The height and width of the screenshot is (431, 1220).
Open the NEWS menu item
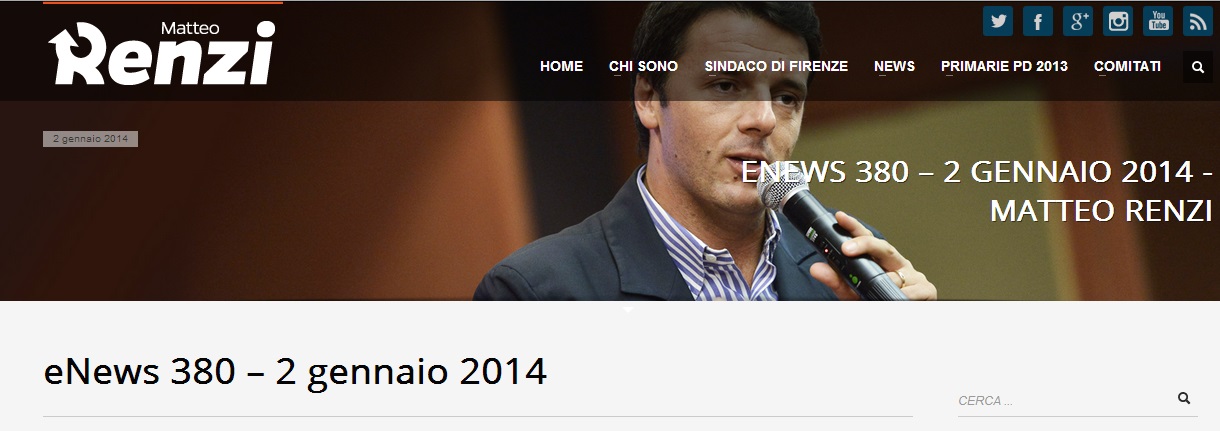click(894, 66)
